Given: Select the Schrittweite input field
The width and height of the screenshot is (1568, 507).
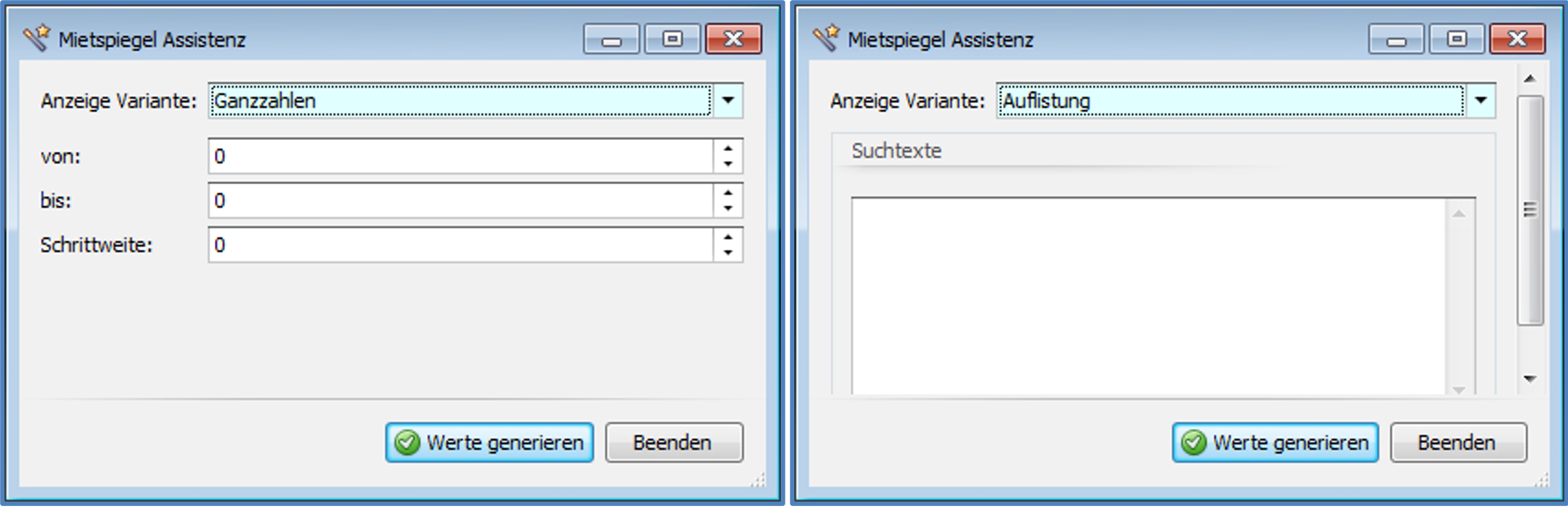Looking at the screenshot, I should 460,244.
